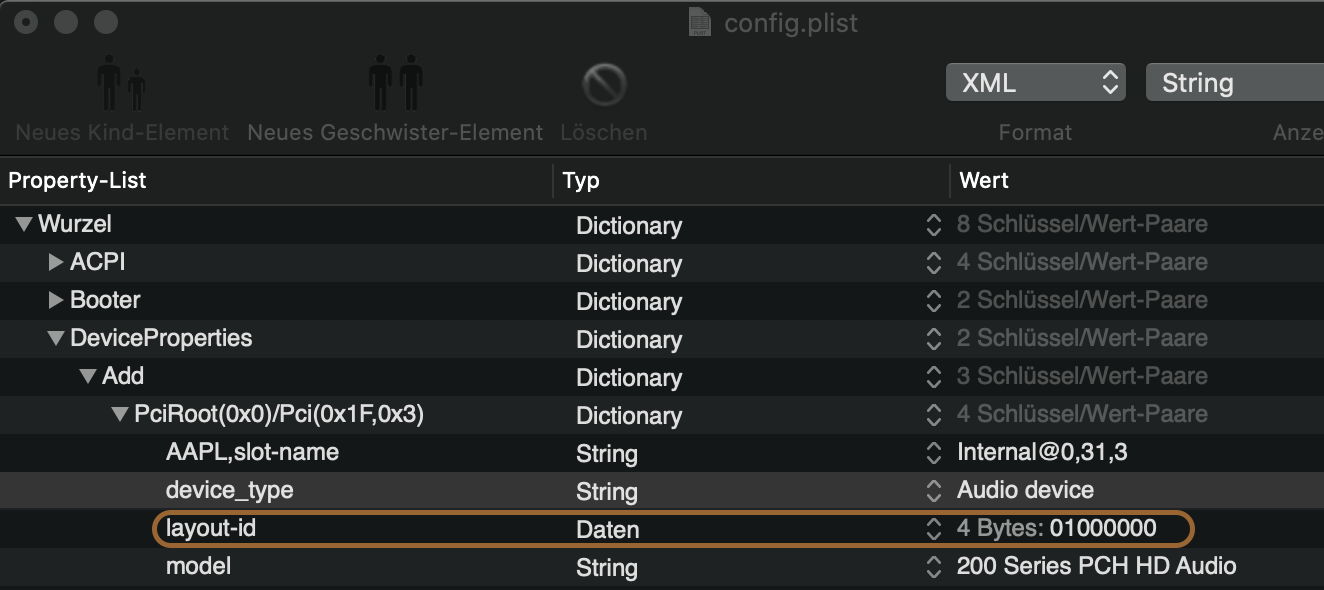Click the Typ column header
1324x590 pixels.
coord(581,181)
